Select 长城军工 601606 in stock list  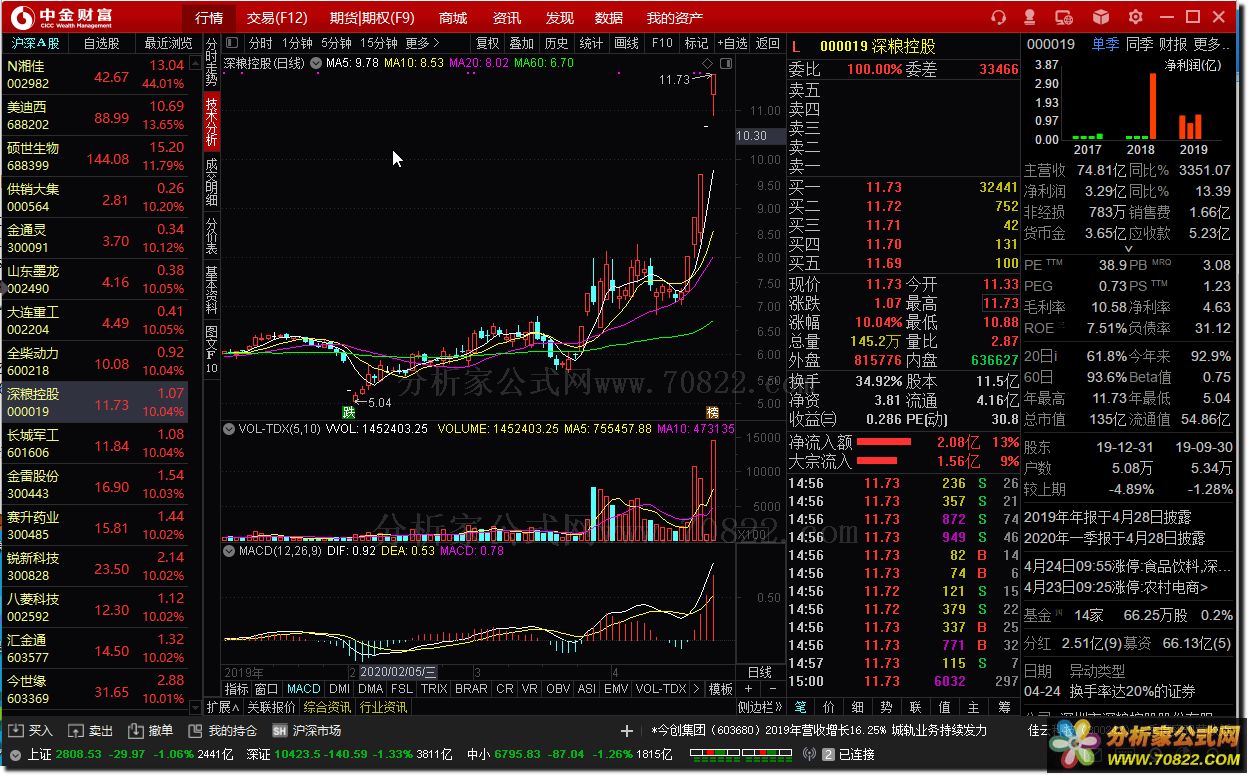95,444
